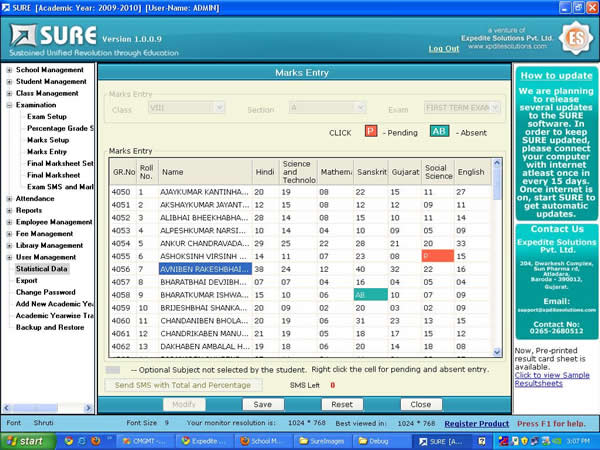600x450 pixels.
Task: Click Send SMS with Total and Percentage
Action: click(x=183, y=385)
